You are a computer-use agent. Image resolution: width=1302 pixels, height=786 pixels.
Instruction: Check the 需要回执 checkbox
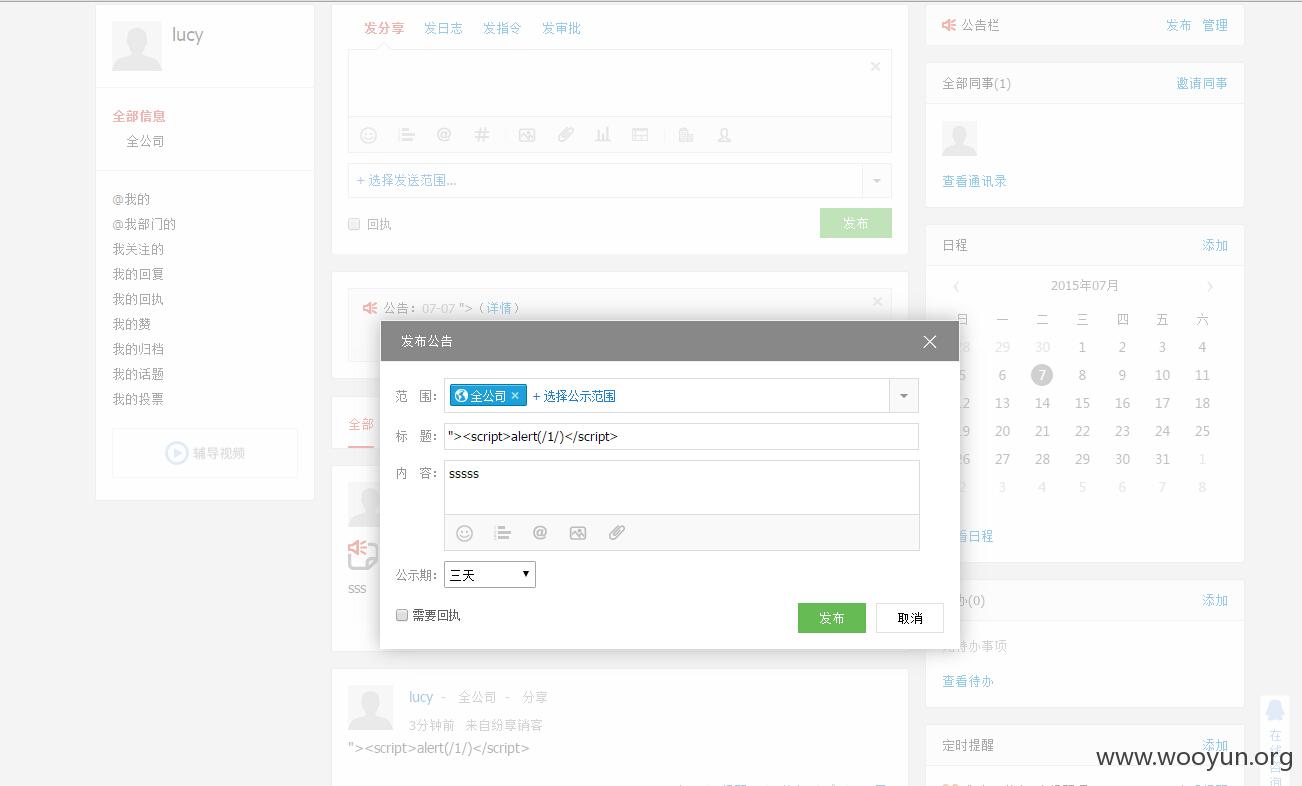pos(402,615)
